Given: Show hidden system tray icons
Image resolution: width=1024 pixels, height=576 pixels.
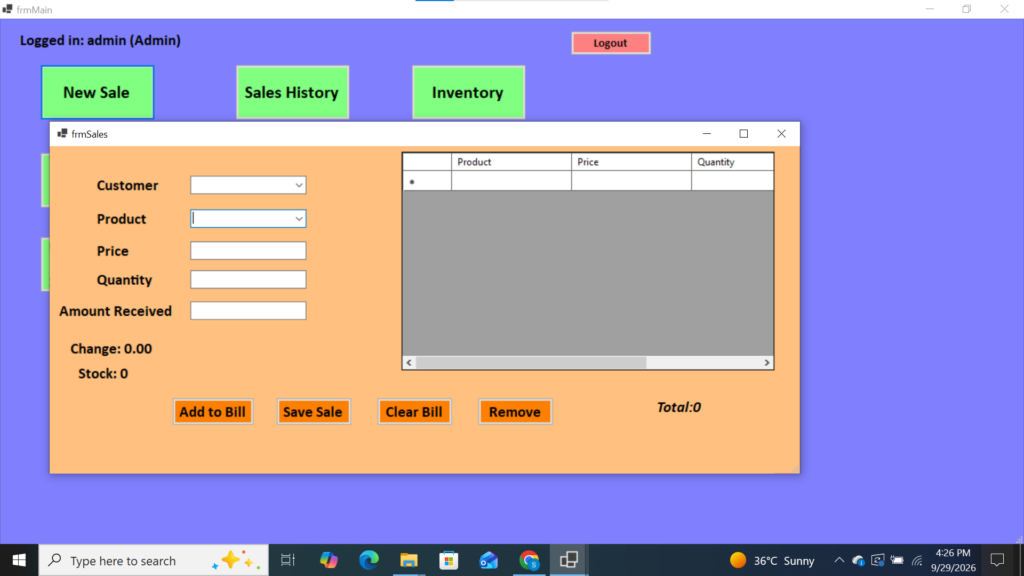Looking at the screenshot, I should (839, 560).
